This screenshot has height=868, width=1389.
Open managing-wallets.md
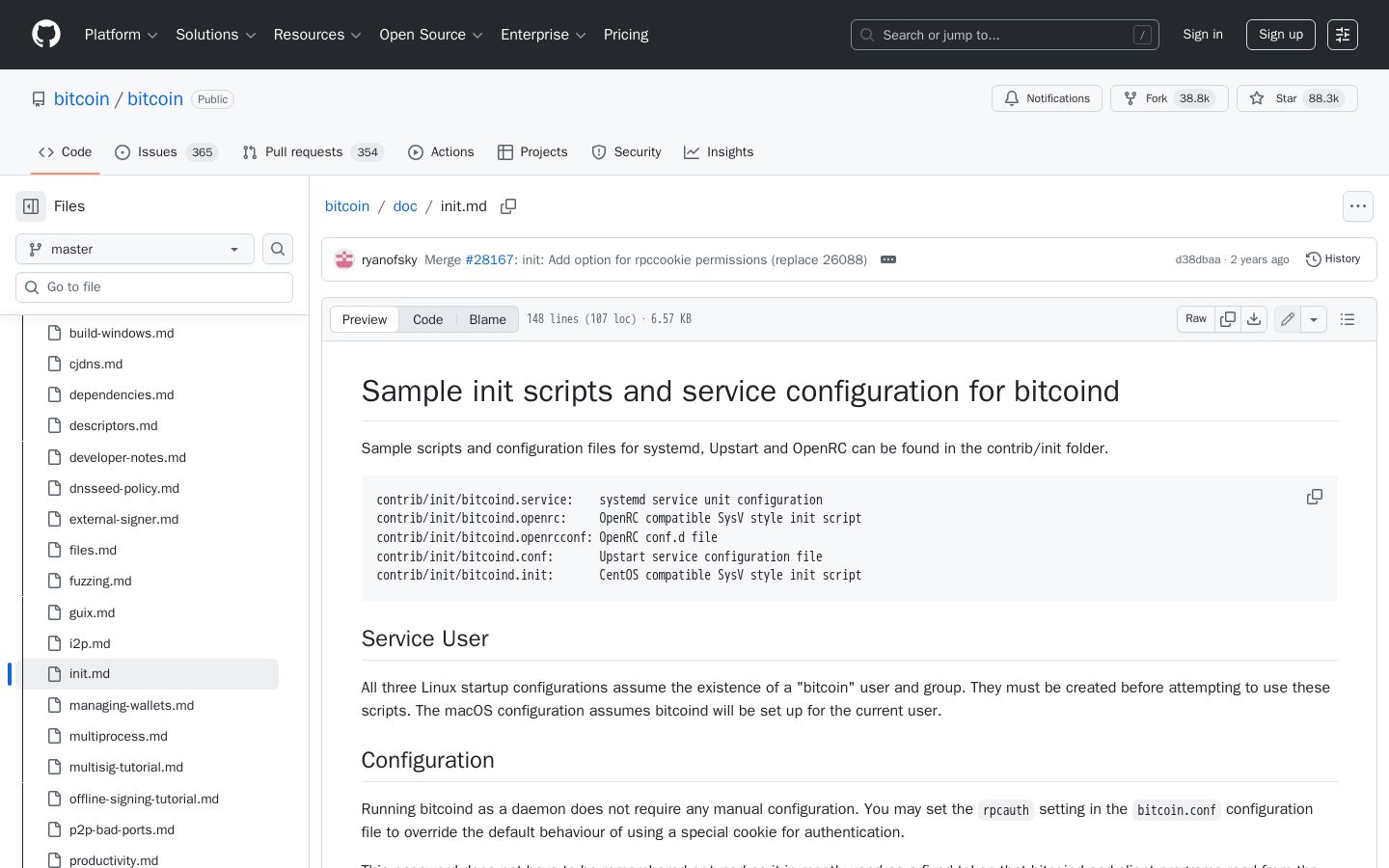pos(131,705)
